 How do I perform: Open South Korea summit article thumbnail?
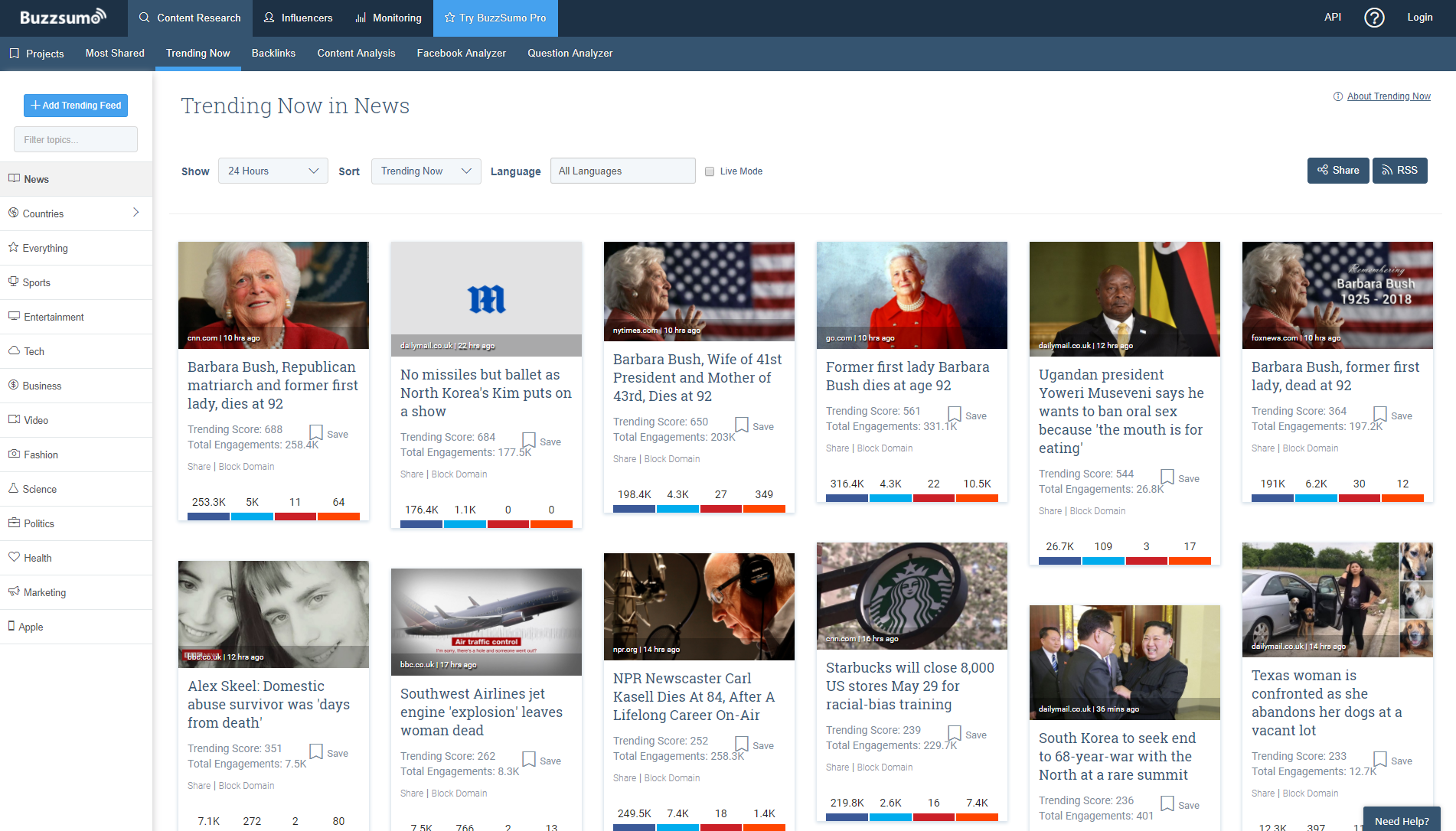click(x=1125, y=663)
